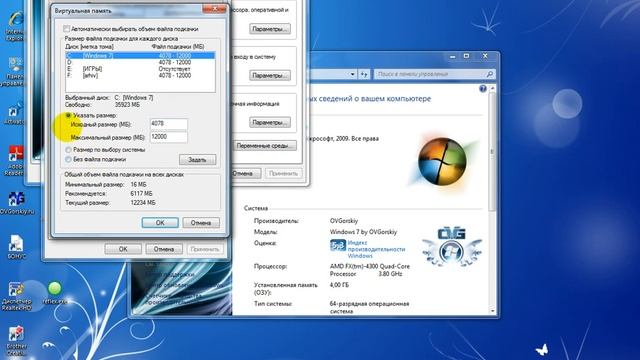Click Параметры button beside оперативной text
Viewport: 640px width, 360px height.
270,29
